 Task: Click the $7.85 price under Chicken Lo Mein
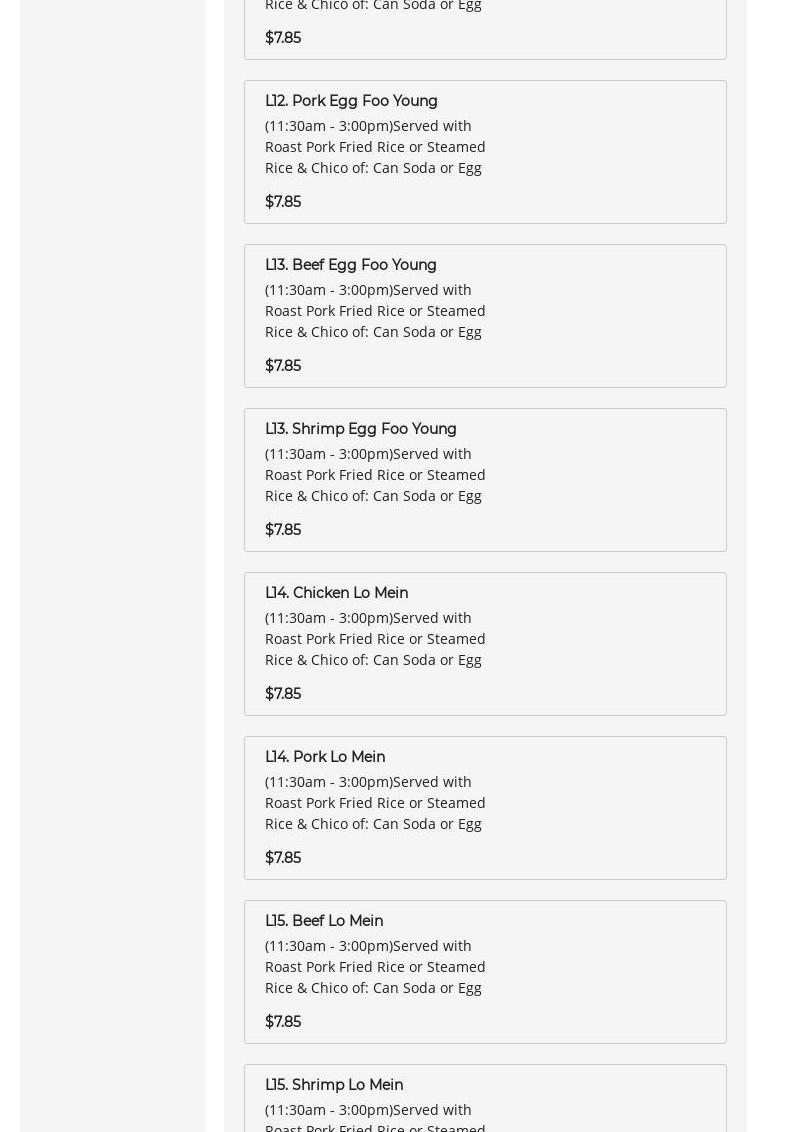point(283,694)
